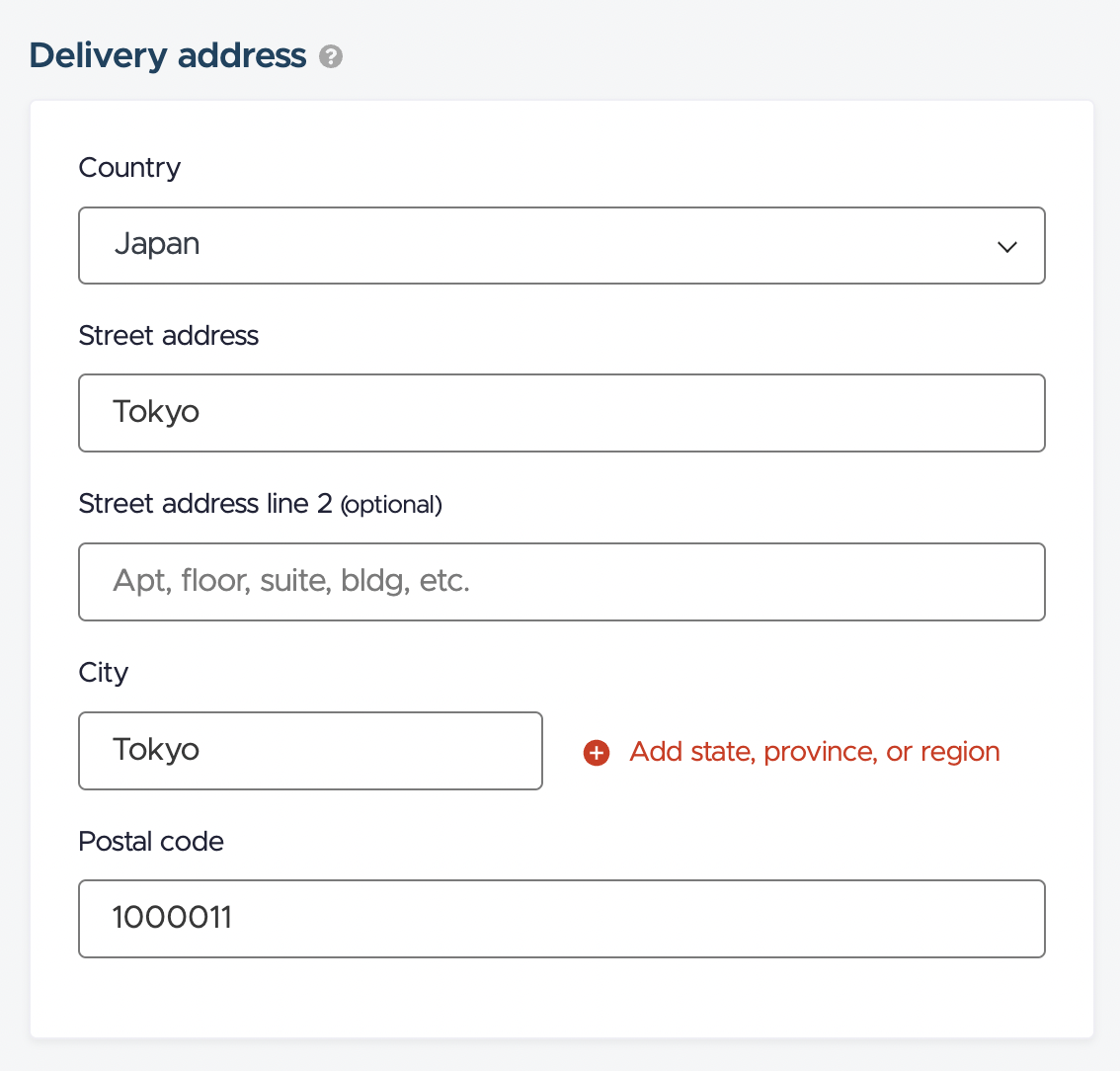Click the Delivery address heading
The height and width of the screenshot is (1071, 1120).
pyautogui.click(x=168, y=56)
